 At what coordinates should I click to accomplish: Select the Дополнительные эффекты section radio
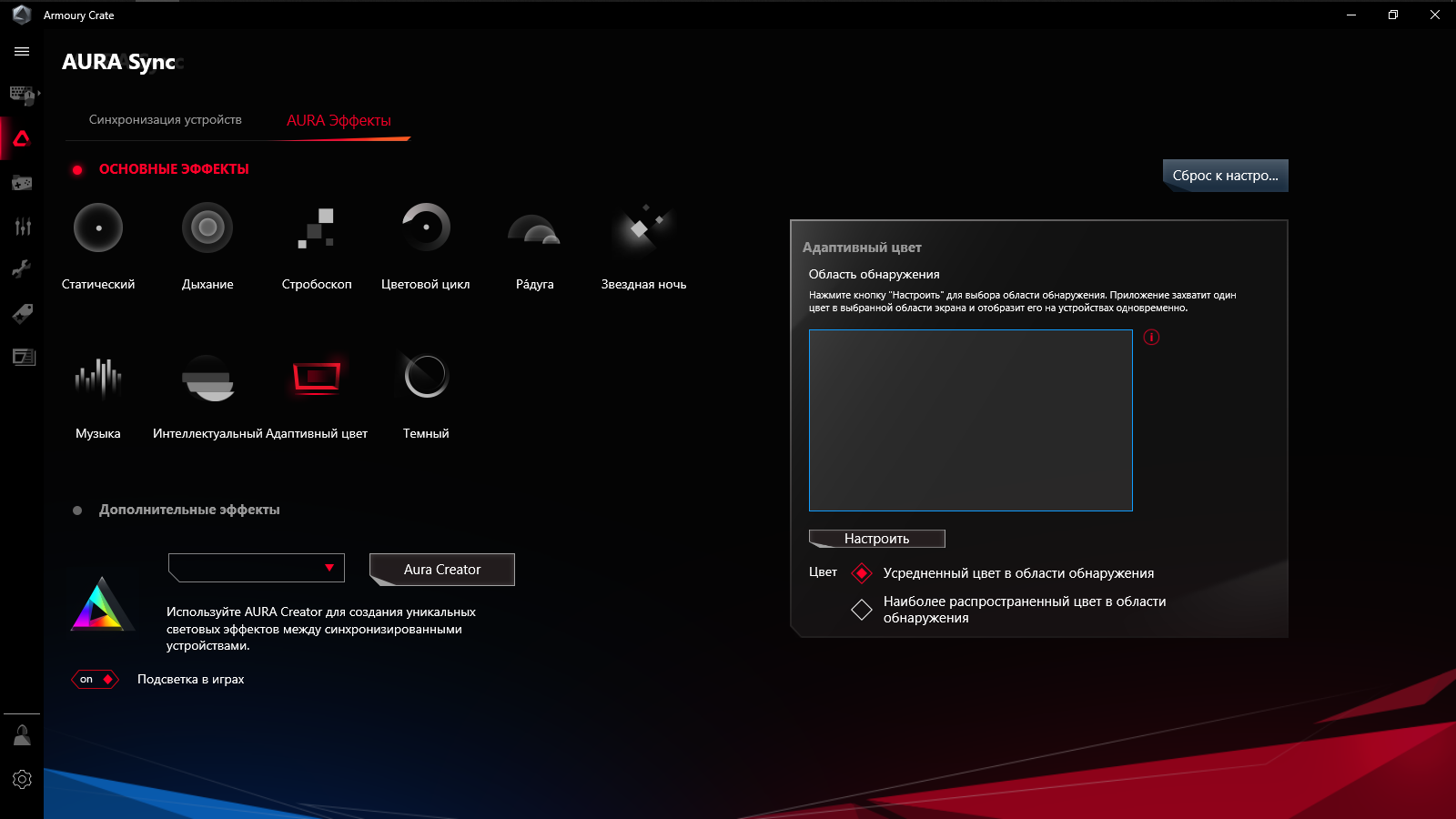pyautogui.click(x=77, y=511)
